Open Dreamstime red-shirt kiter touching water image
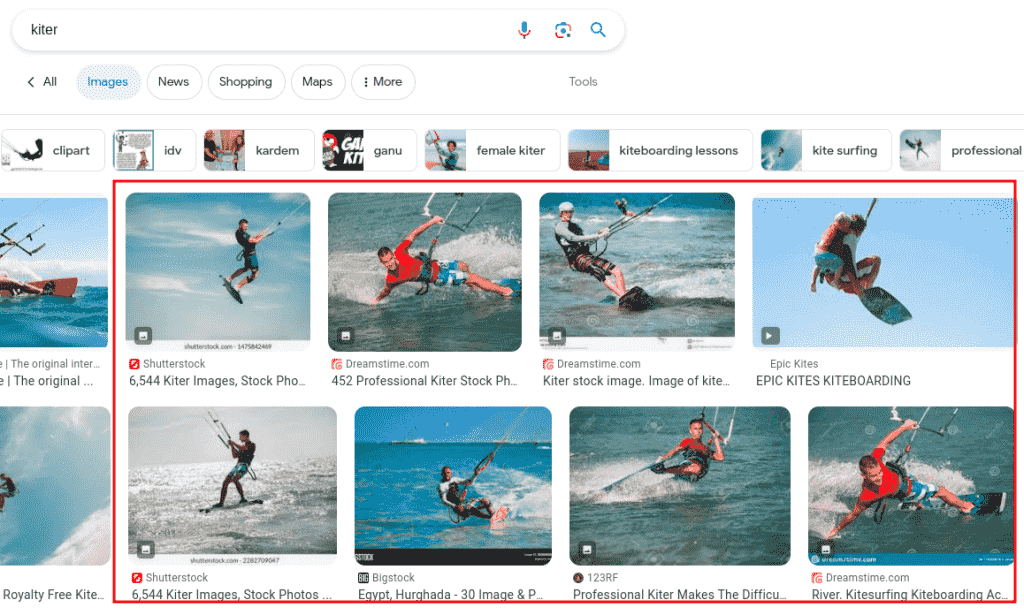The image size is (1024, 615). [x=424, y=271]
